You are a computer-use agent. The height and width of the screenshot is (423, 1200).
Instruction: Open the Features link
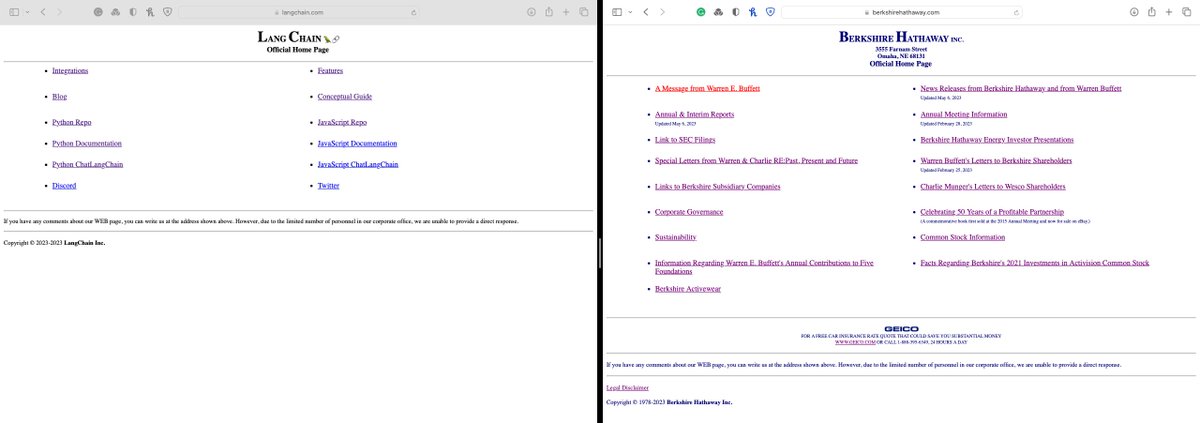pyautogui.click(x=330, y=71)
